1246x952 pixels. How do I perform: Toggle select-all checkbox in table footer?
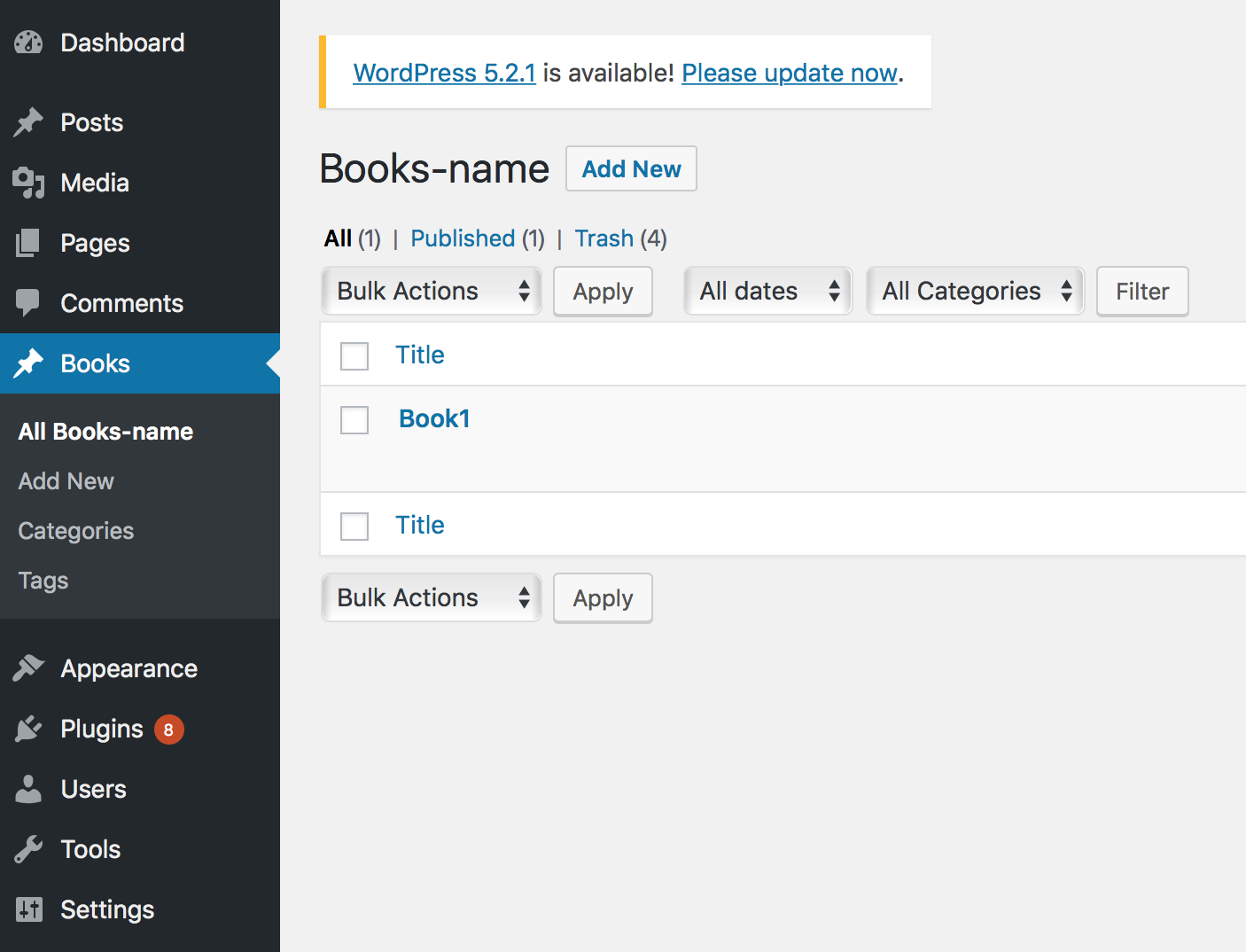coord(354,526)
